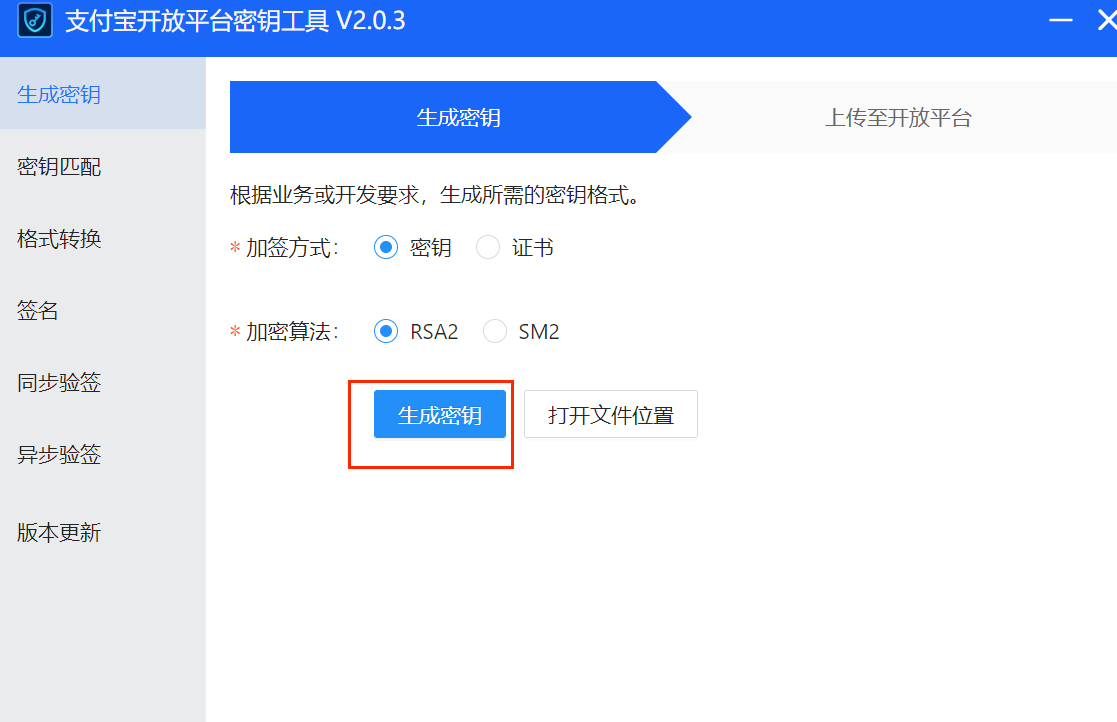Choose 证书 as the signing method

(x=488, y=247)
